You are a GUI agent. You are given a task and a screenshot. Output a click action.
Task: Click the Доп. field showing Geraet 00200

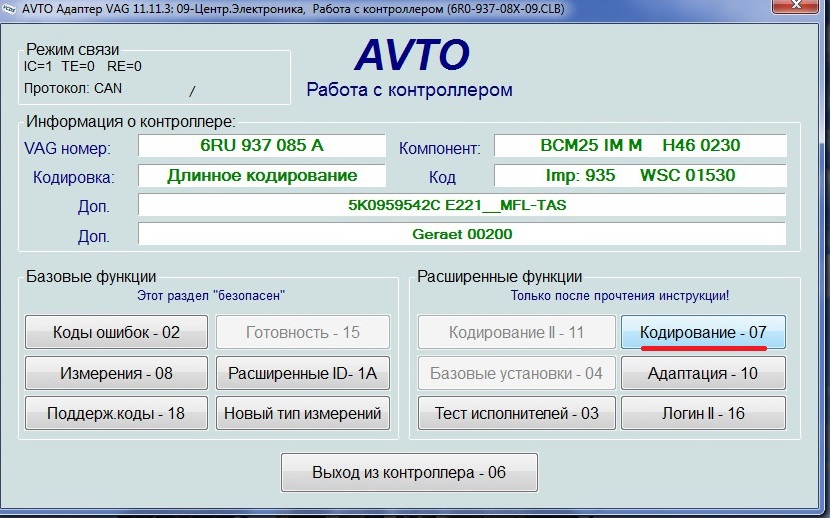[461, 235]
